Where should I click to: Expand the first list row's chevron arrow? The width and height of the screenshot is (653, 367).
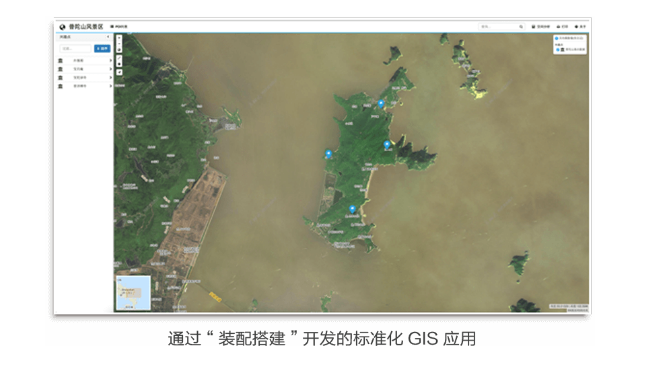point(110,61)
